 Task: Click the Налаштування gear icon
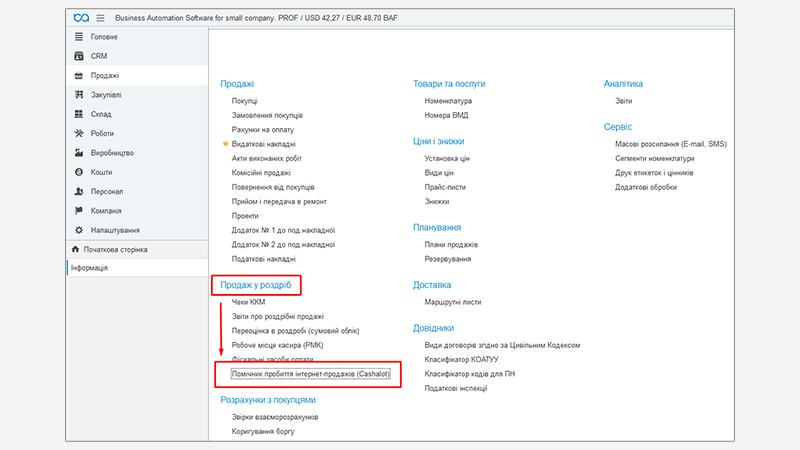80,230
